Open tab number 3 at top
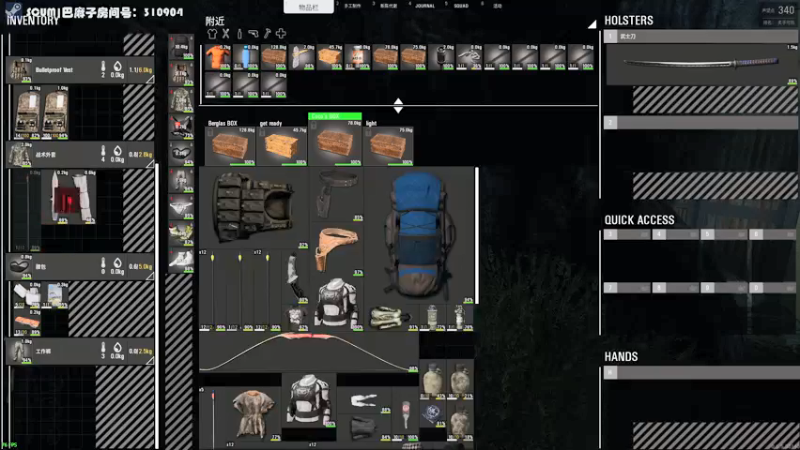800x450 pixels. tap(388, 6)
